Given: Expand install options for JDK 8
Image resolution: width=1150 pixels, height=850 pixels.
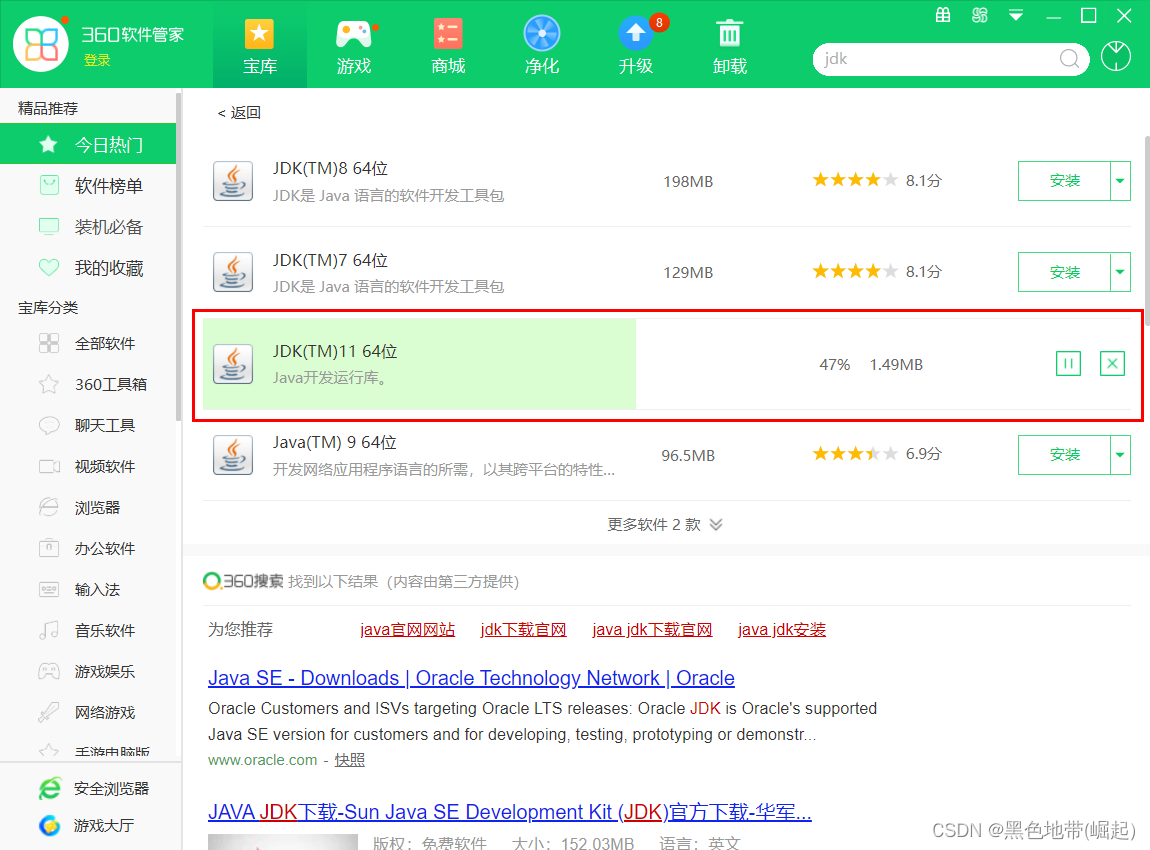Looking at the screenshot, I should click(1120, 181).
